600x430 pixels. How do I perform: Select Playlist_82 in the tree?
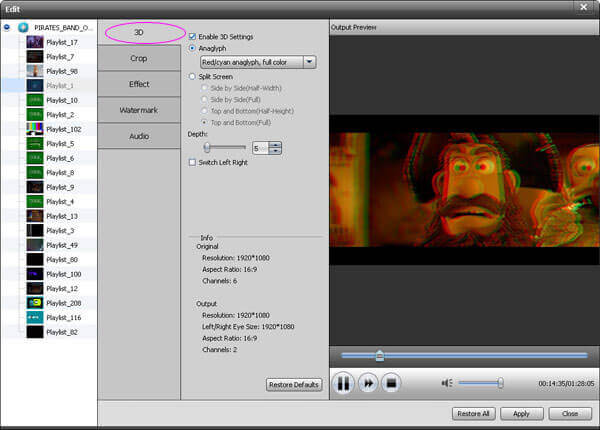pos(62,332)
